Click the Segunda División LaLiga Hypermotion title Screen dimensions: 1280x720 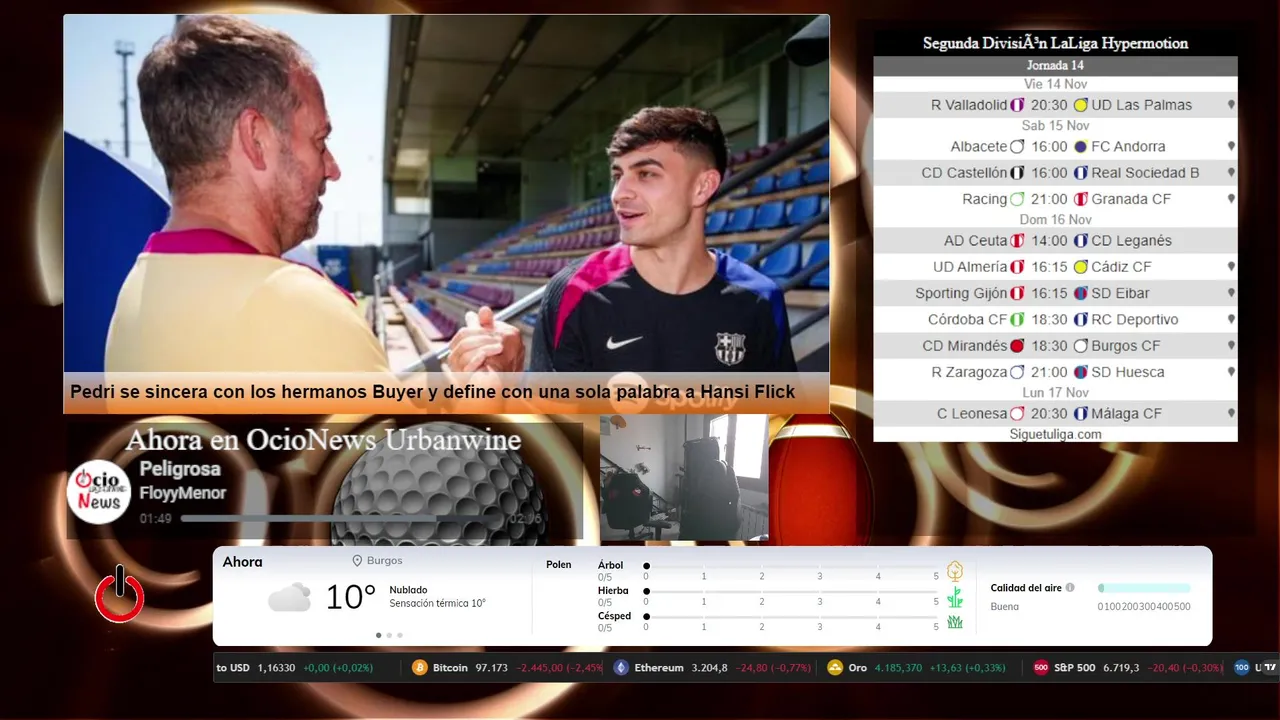pos(1055,43)
